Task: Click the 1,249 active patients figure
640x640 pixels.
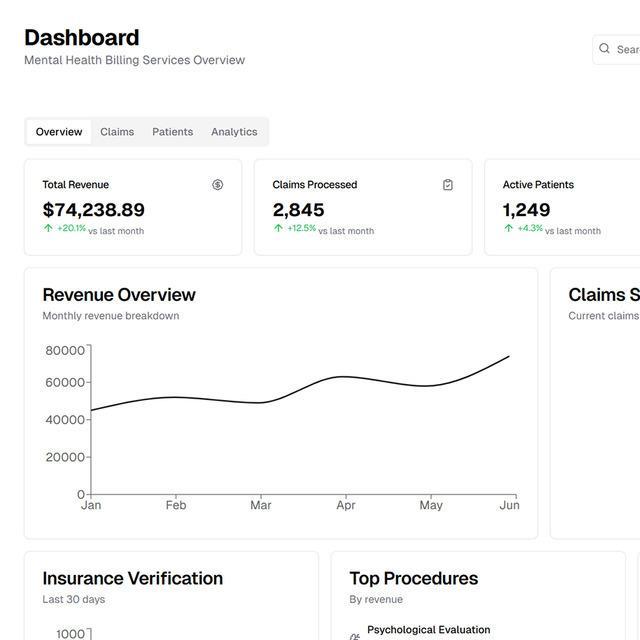Action: 526,210
